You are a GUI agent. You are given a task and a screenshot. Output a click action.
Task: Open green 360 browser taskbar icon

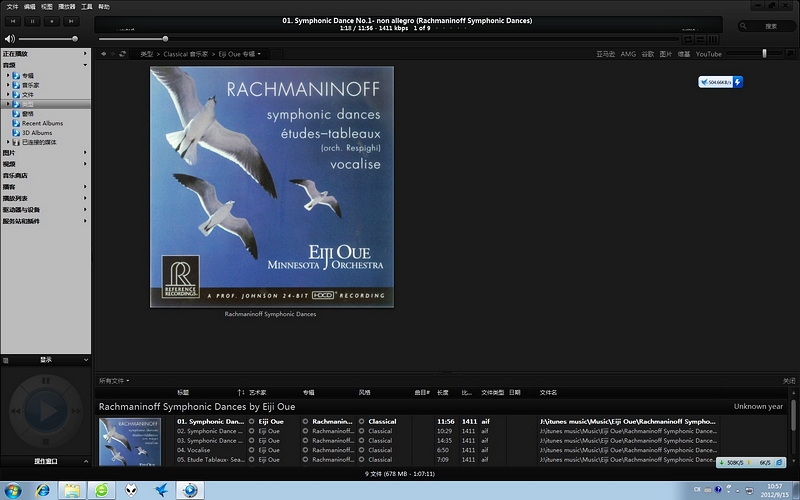tap(102, 490)
